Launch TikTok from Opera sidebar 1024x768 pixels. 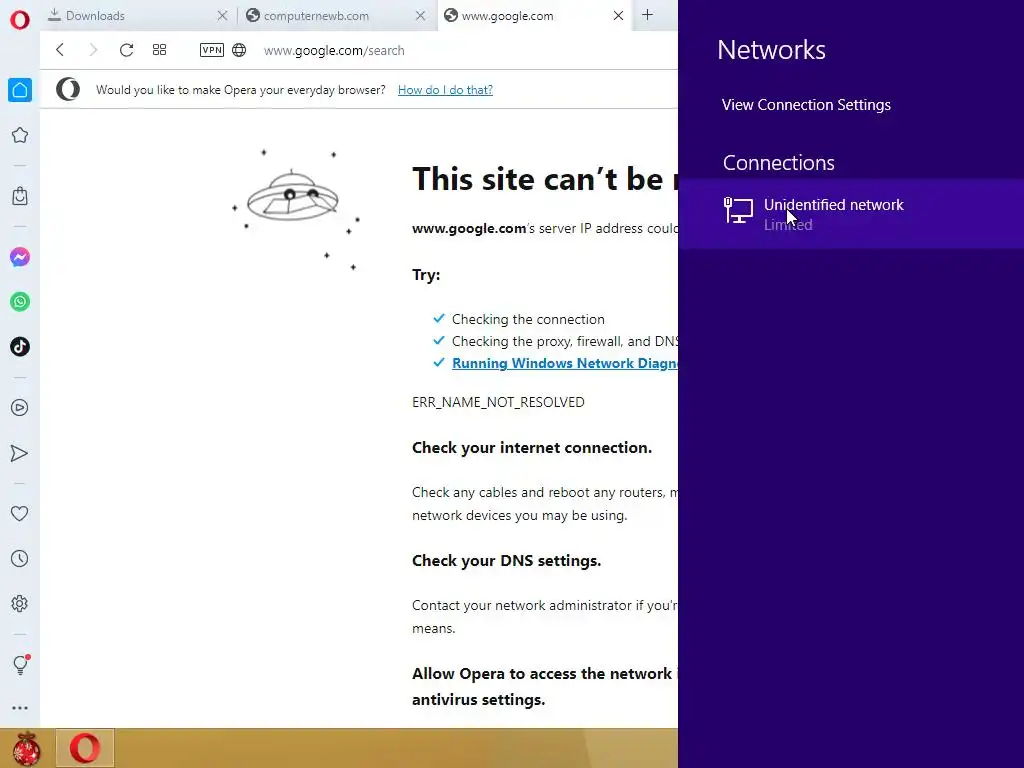point(20,347)
